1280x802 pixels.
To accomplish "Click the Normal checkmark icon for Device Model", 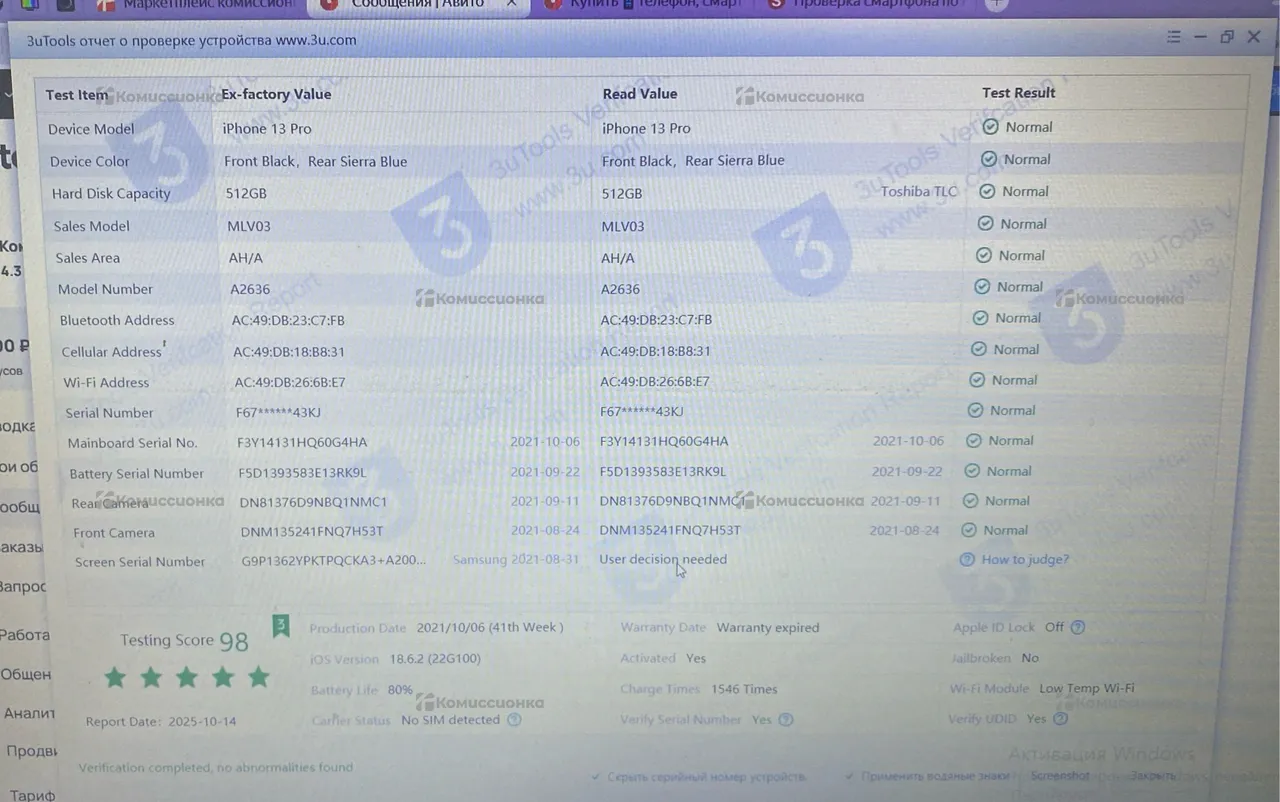I will pyautogui.click(x=990, y=127).
